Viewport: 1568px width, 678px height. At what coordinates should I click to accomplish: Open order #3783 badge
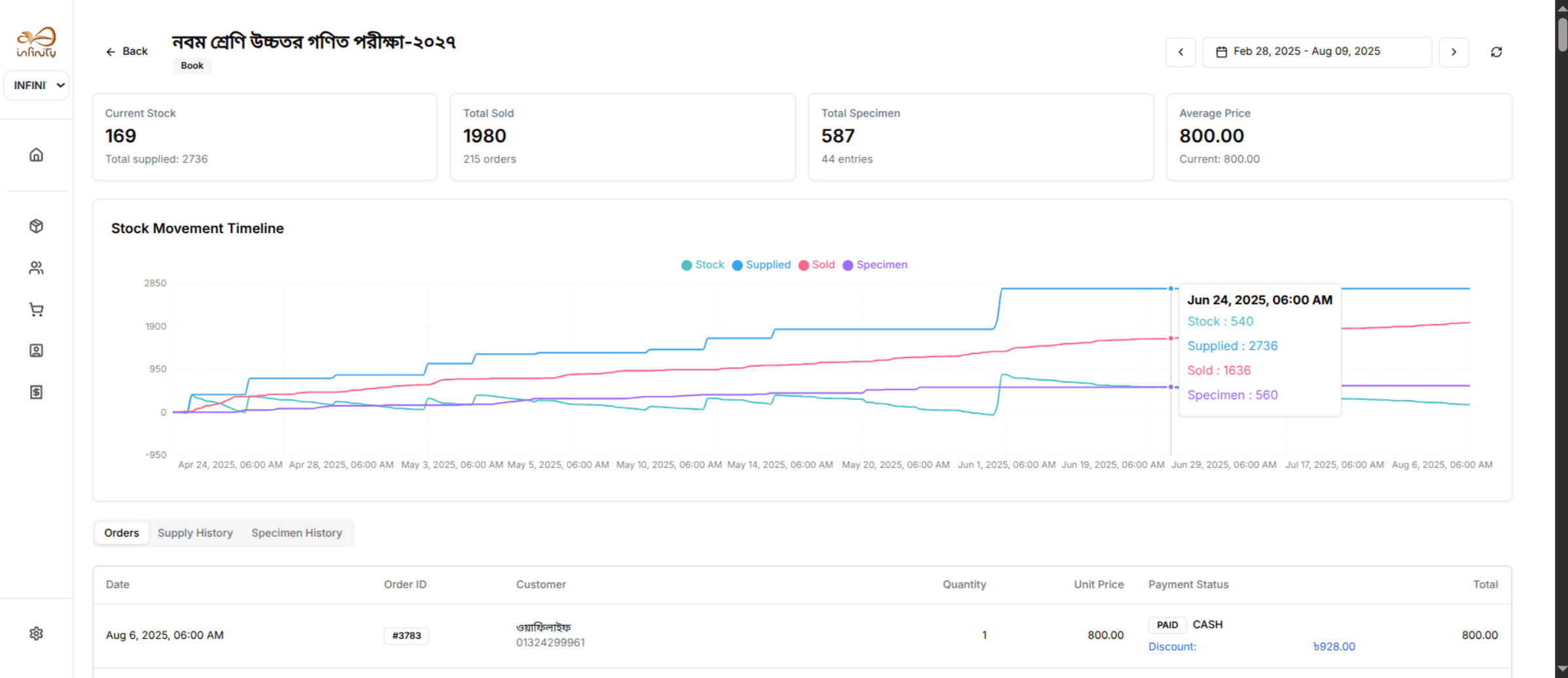click(x=406, y=635)
